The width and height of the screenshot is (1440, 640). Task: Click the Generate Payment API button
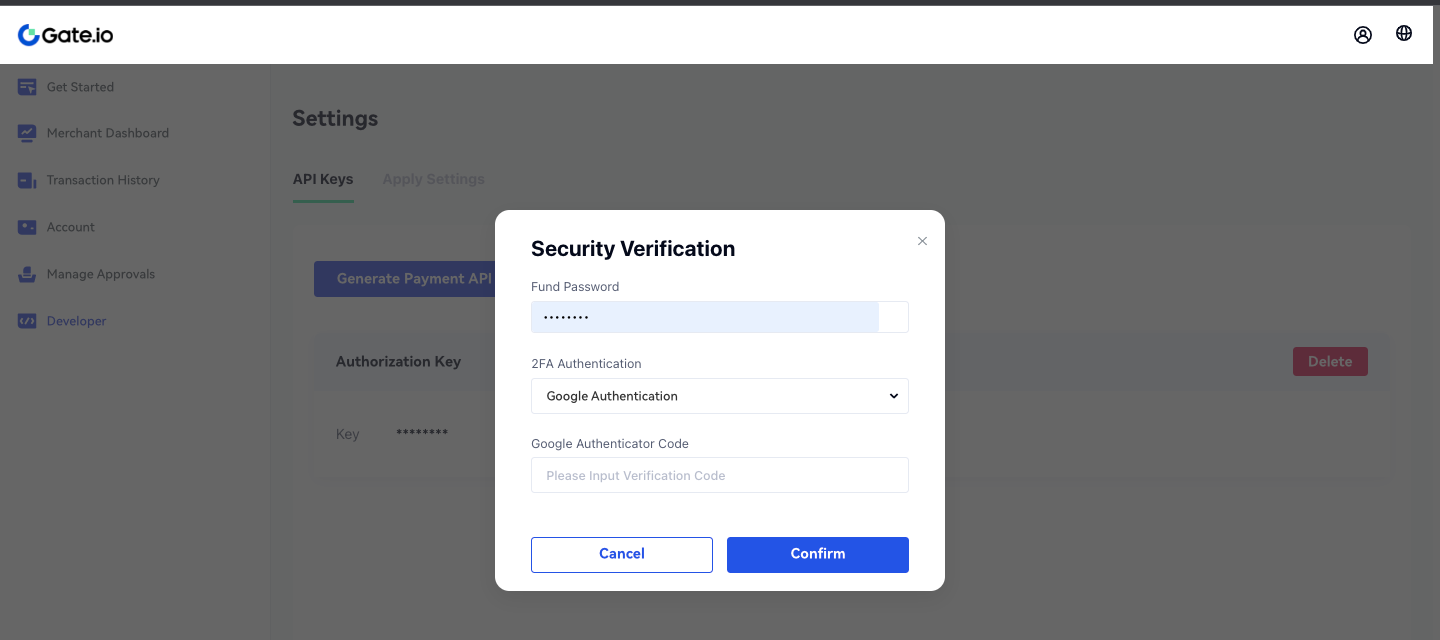coord(405,279)
